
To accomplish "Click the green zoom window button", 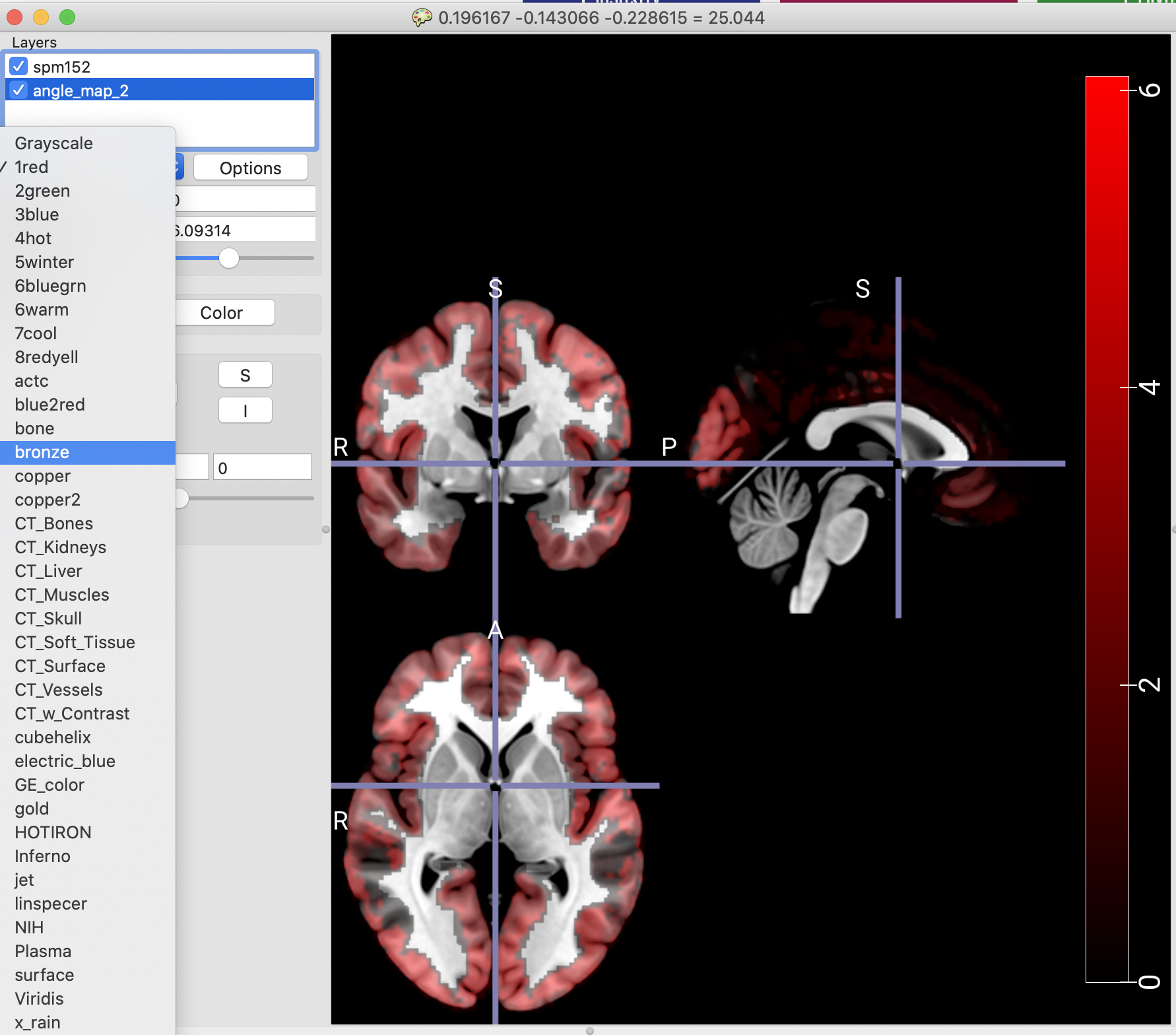I will pyautogui.click(x=67, y=17).
